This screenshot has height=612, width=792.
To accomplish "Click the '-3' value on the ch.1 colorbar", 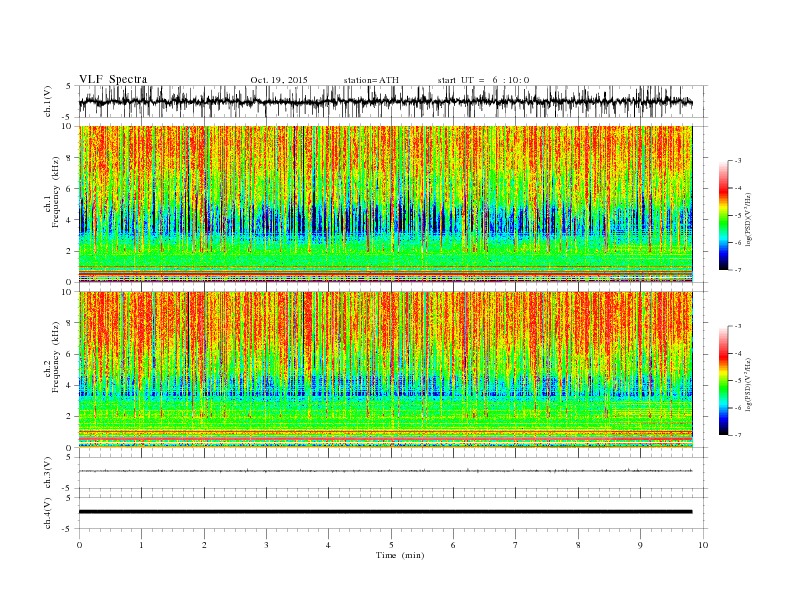I will click(737, 161).
